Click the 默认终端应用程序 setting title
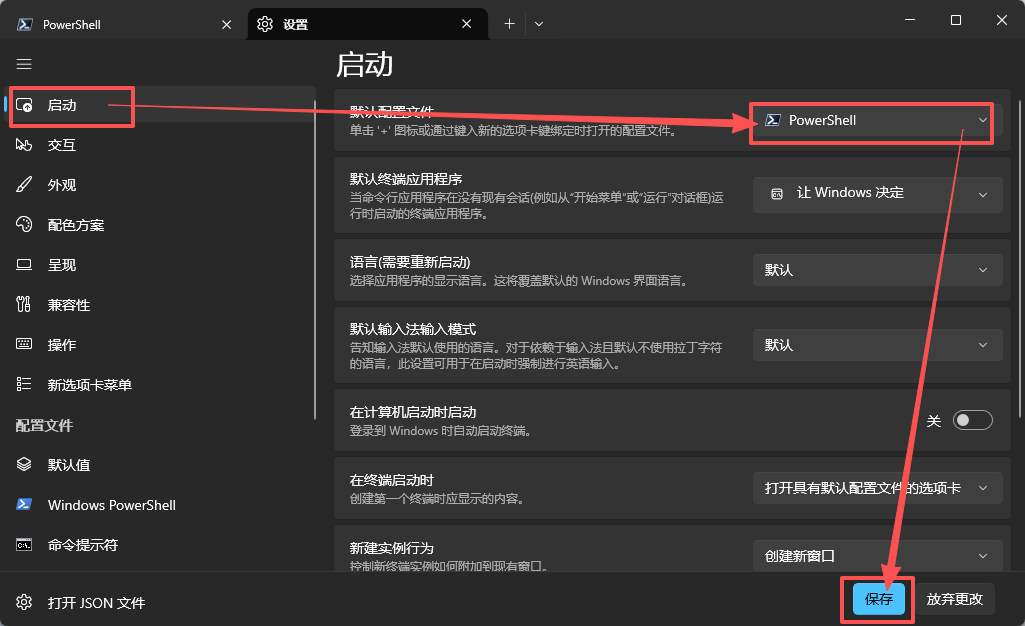Image resolution: width=1025 pixels, height=626 pixels. point(406,179)
